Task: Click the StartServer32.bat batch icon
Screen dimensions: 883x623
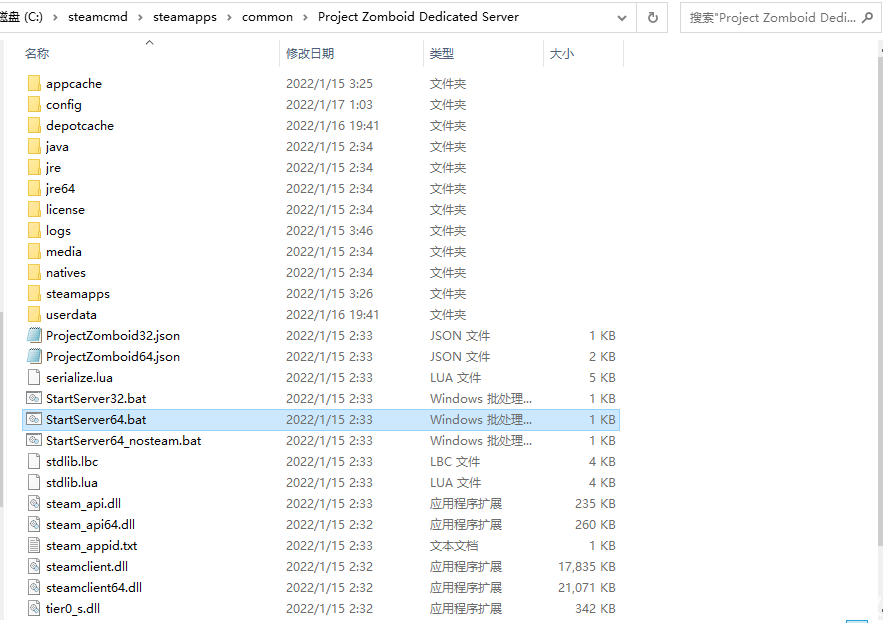Action: [x=34, y=398]
